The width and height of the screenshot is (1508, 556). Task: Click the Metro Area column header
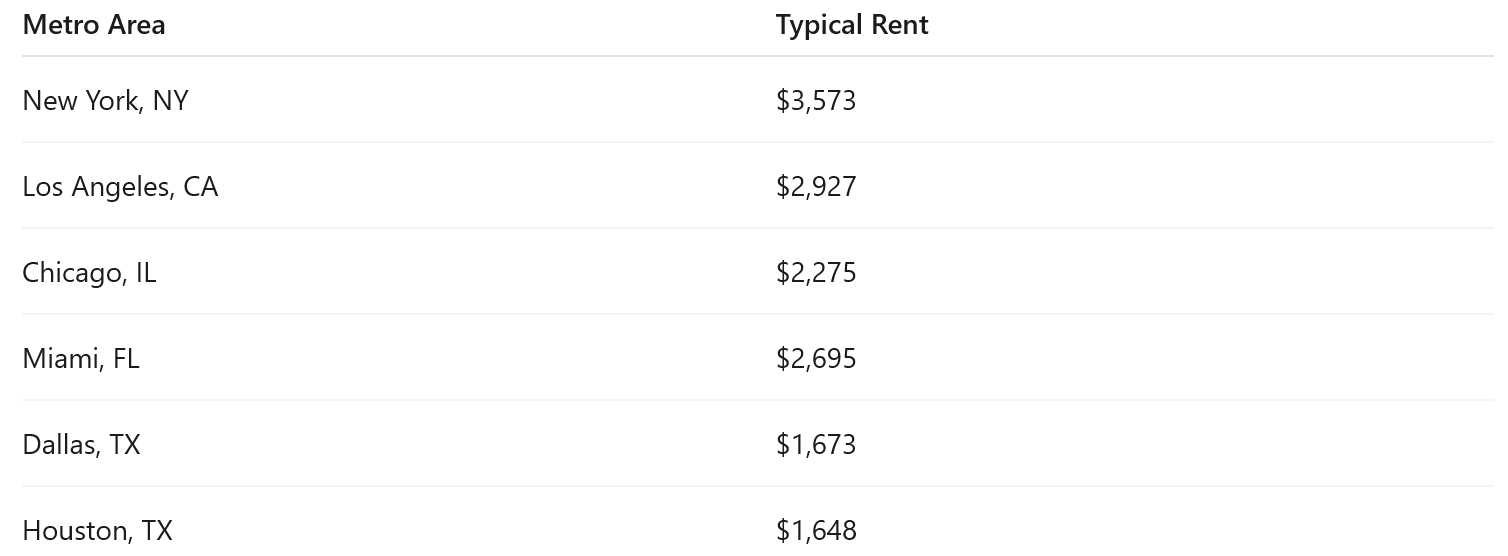(94, 25)
